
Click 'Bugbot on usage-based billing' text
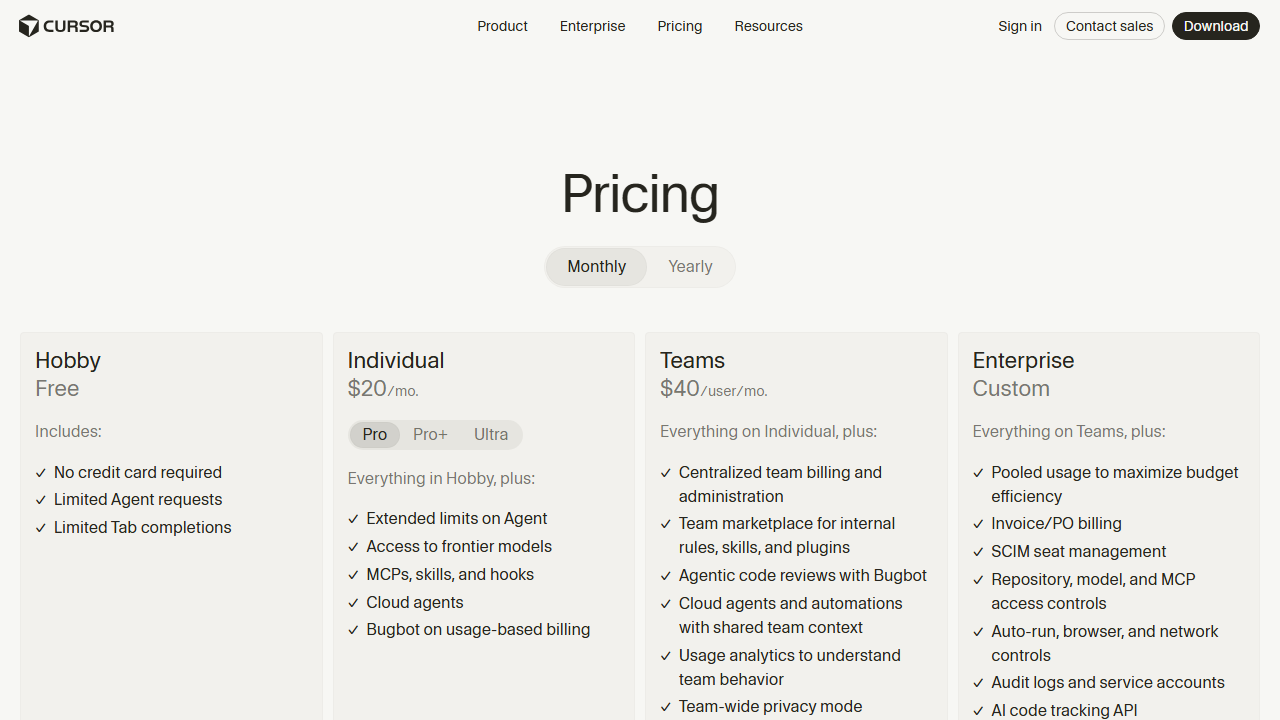click(478, 630)
